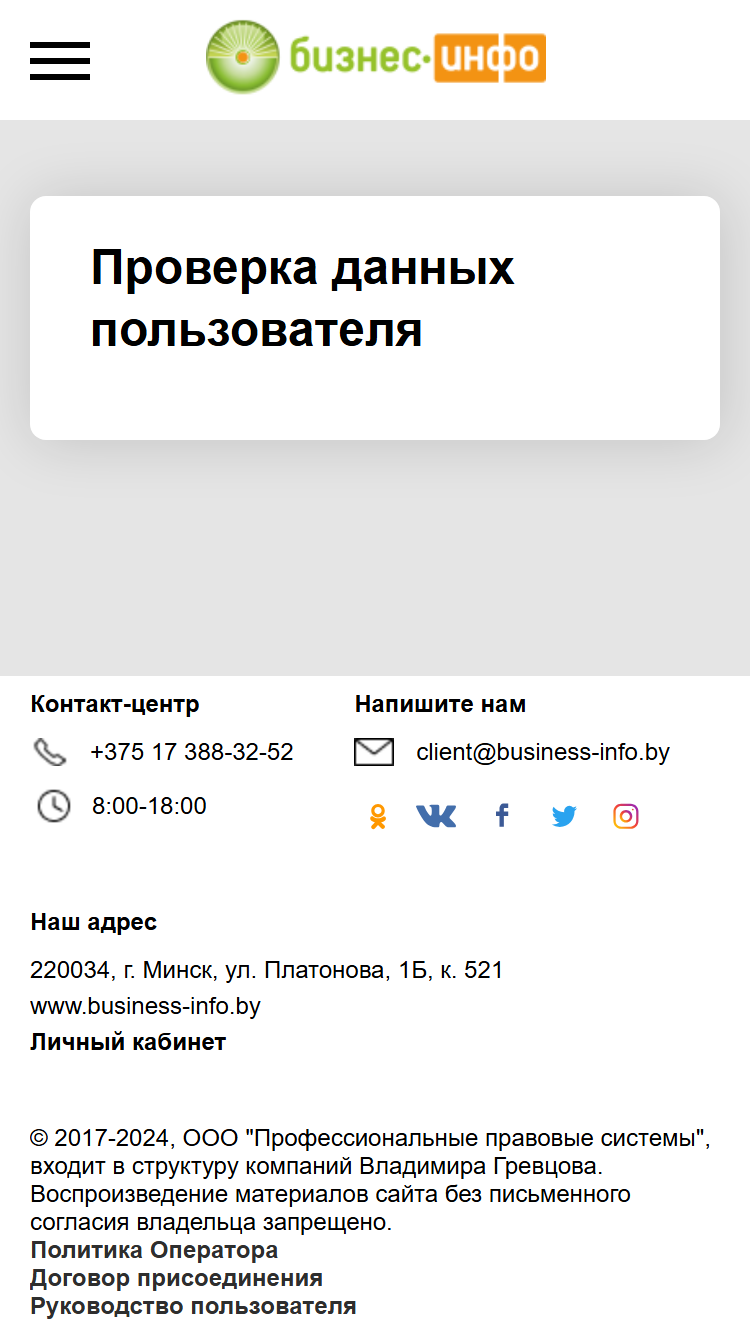Call the number +375 17 388-32-52
The image size is (750, 1334).
192,752
